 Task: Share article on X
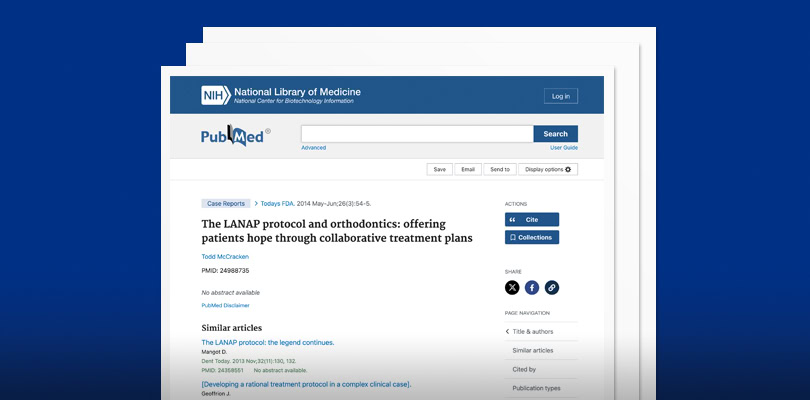[512, 288]
